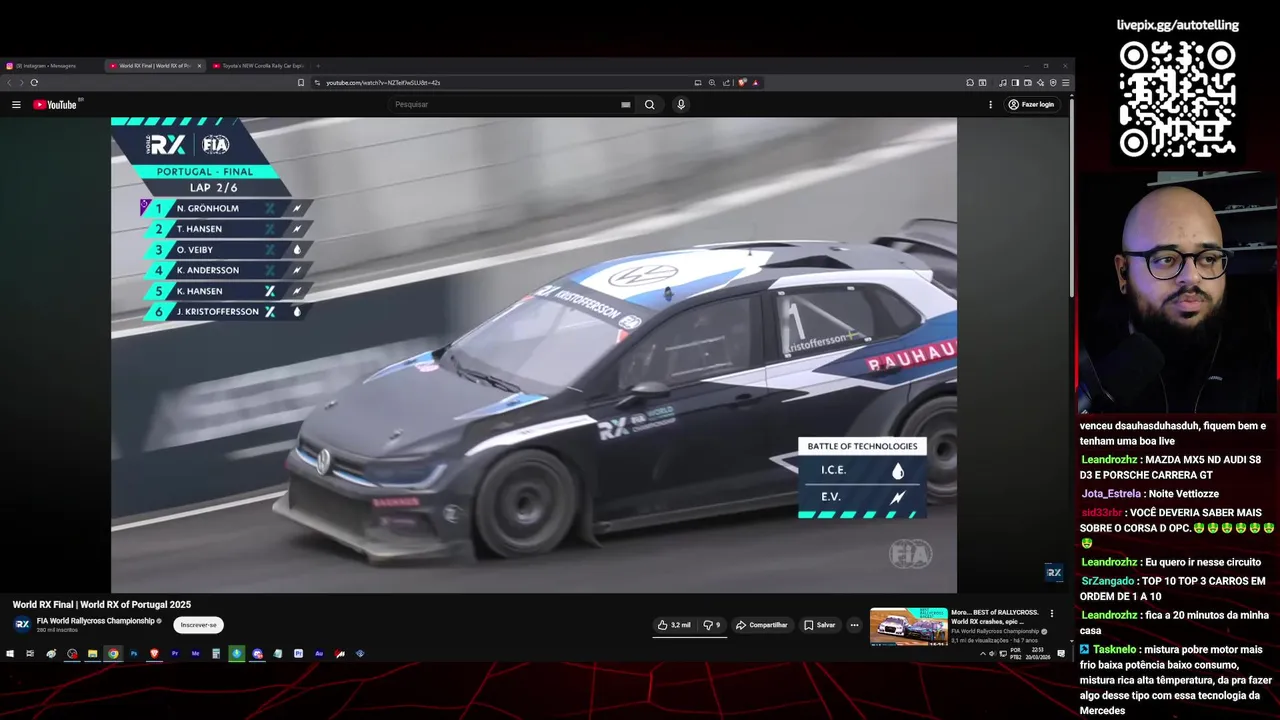The image size is (1280, 720).
Task: Open the FIA World Rallycross channel avatar
Action: (22, 624)
